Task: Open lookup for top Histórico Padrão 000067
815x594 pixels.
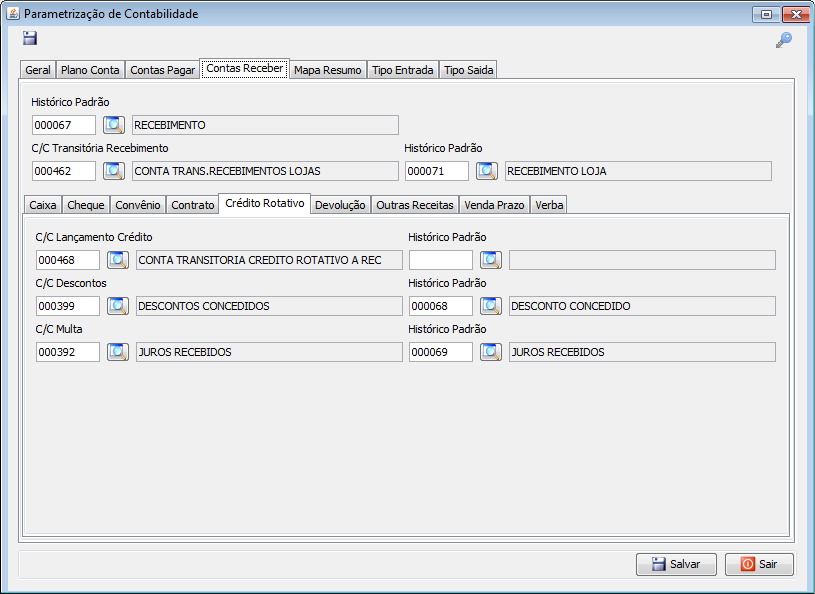Action: tap(114, 125)
